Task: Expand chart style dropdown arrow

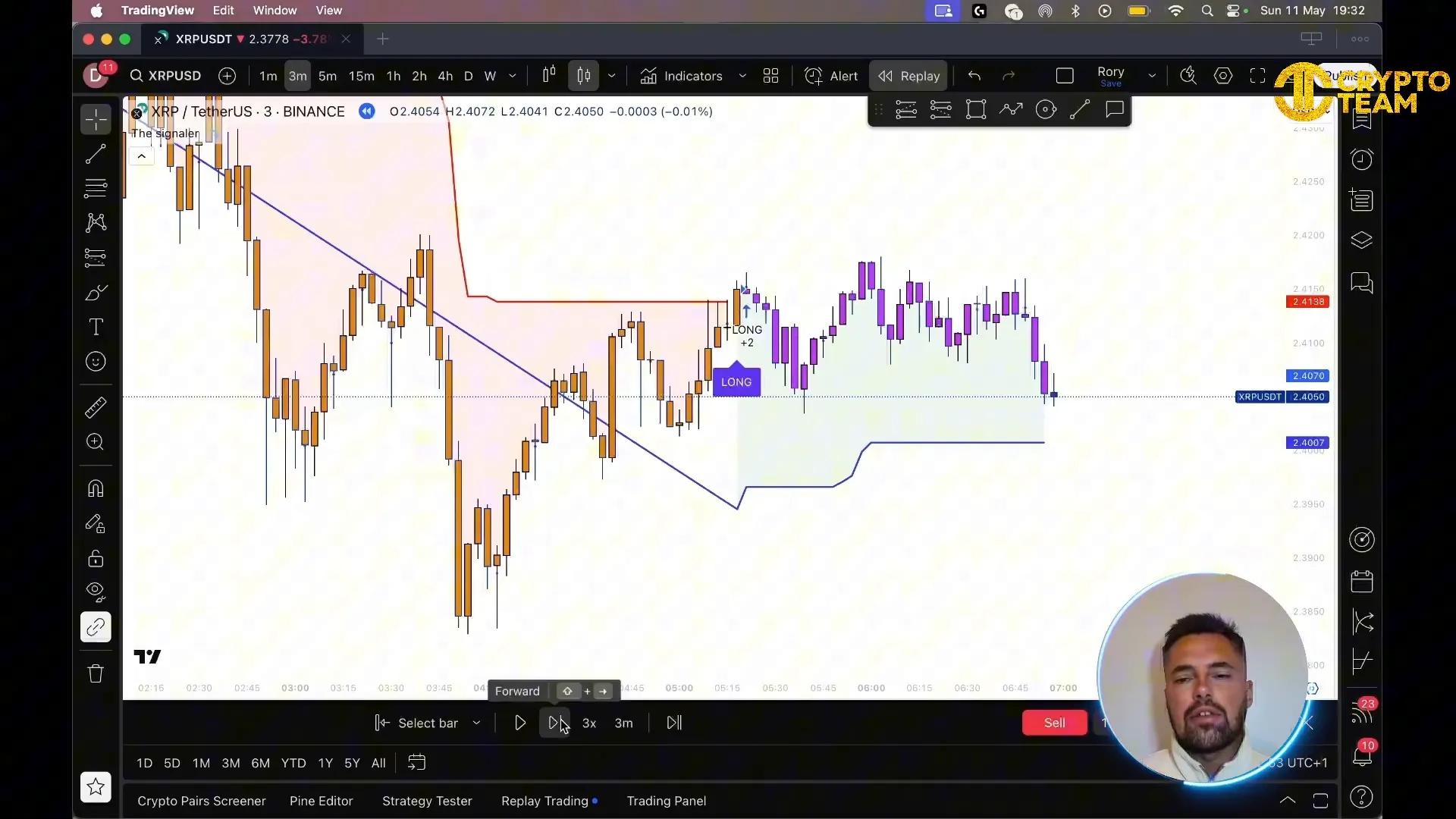Action: click(611, 76)
